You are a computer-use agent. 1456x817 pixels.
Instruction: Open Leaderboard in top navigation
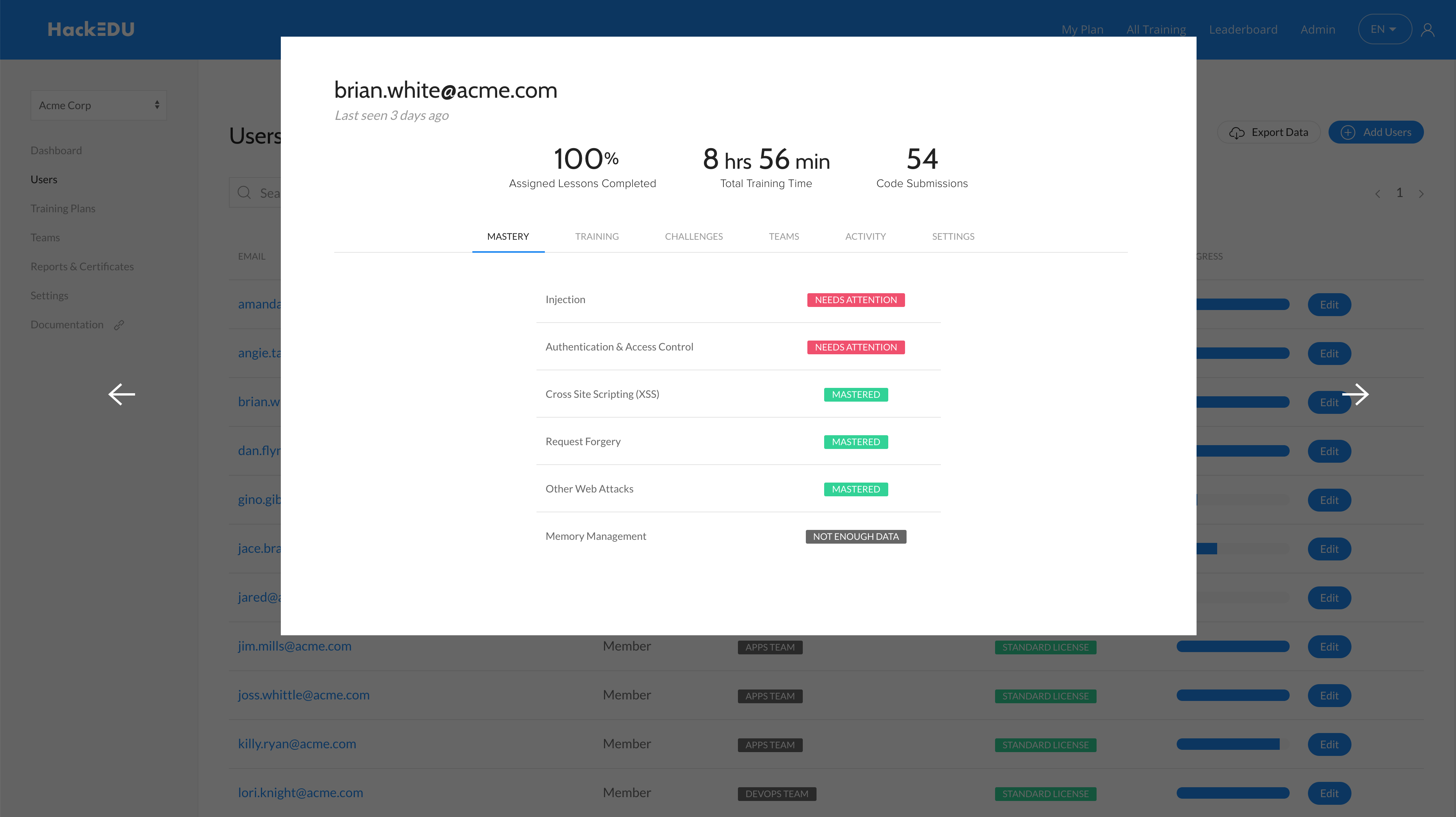click(1243, 29)
